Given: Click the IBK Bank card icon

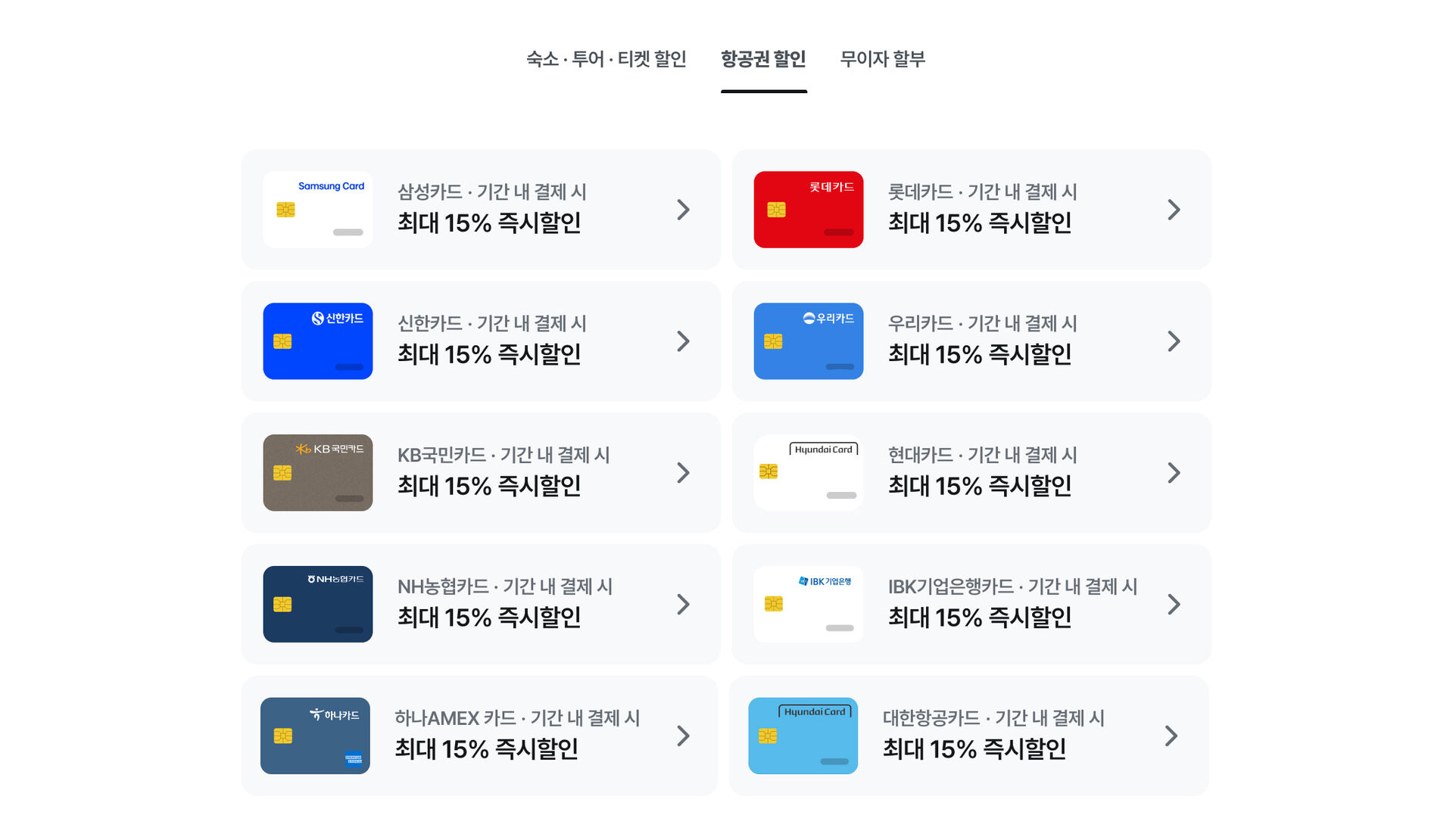Looking at the screenshot, I should point(808,605).
